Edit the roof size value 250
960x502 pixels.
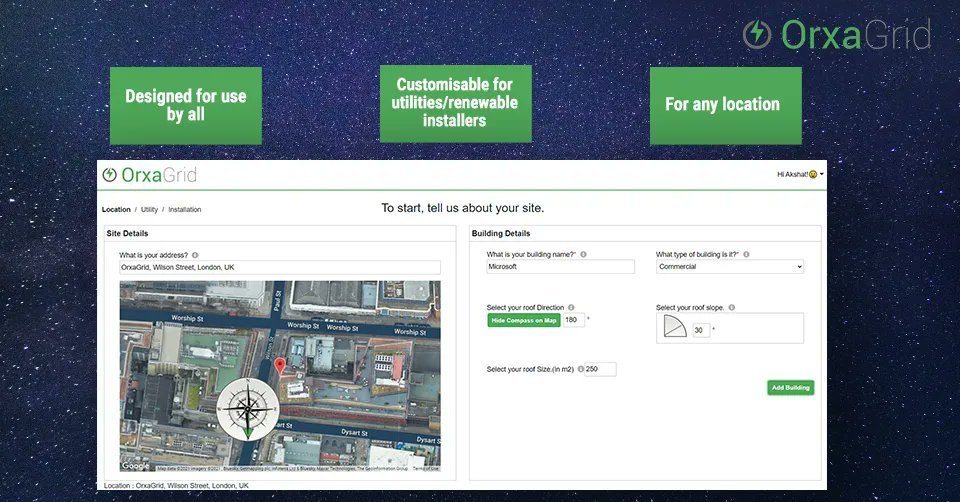600,369
